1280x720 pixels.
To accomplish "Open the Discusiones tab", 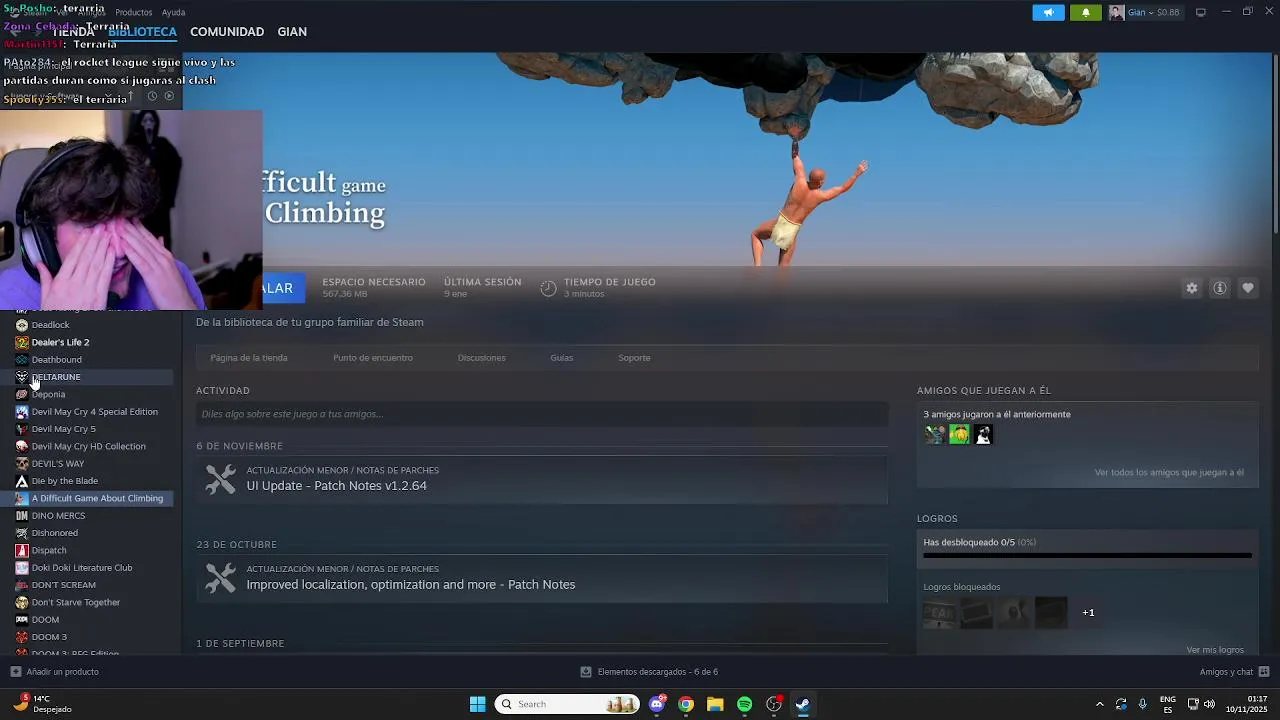I will click(481, 358).
